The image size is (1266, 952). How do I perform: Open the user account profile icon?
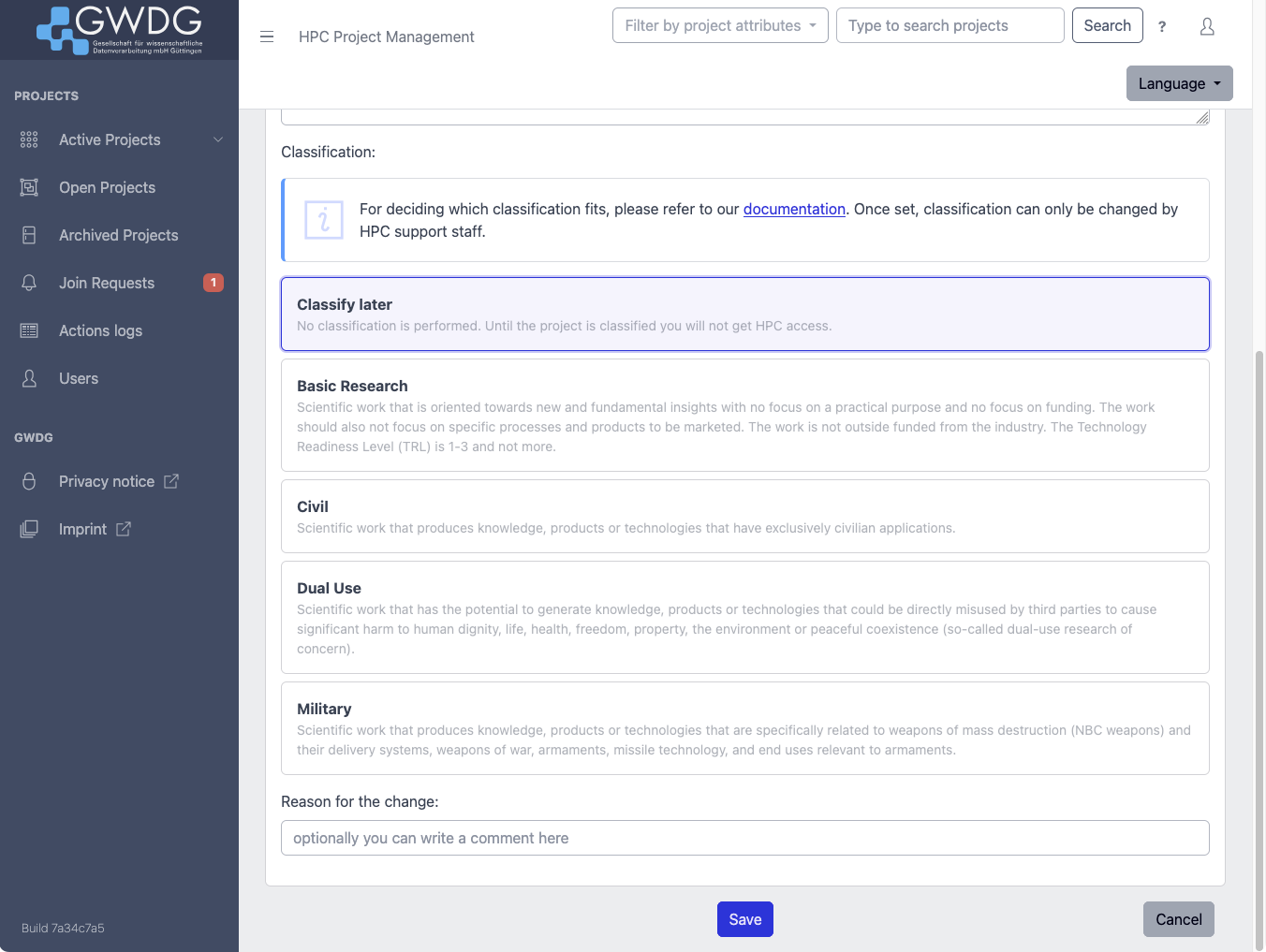click(x=1207, y=26)
